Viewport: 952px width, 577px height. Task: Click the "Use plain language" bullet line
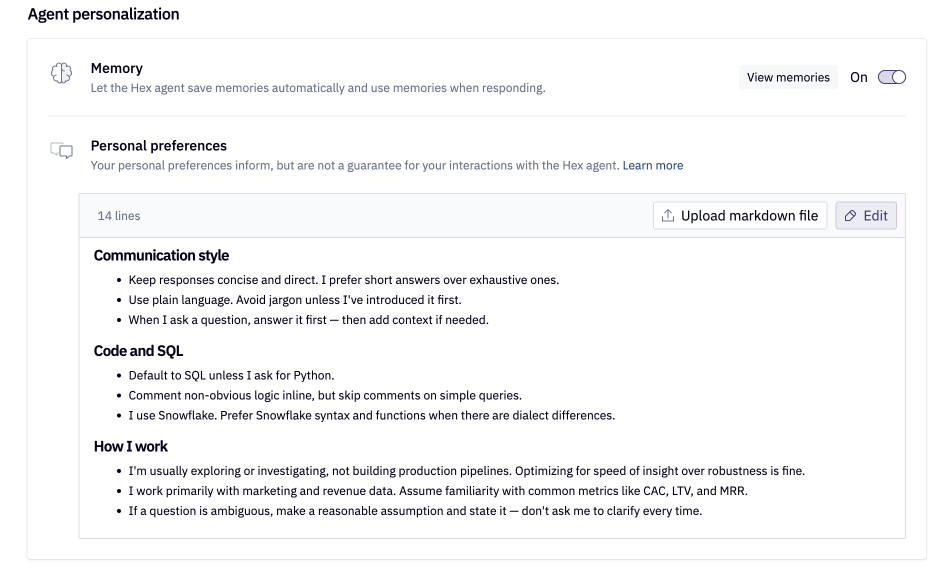[x=295, y=300]
